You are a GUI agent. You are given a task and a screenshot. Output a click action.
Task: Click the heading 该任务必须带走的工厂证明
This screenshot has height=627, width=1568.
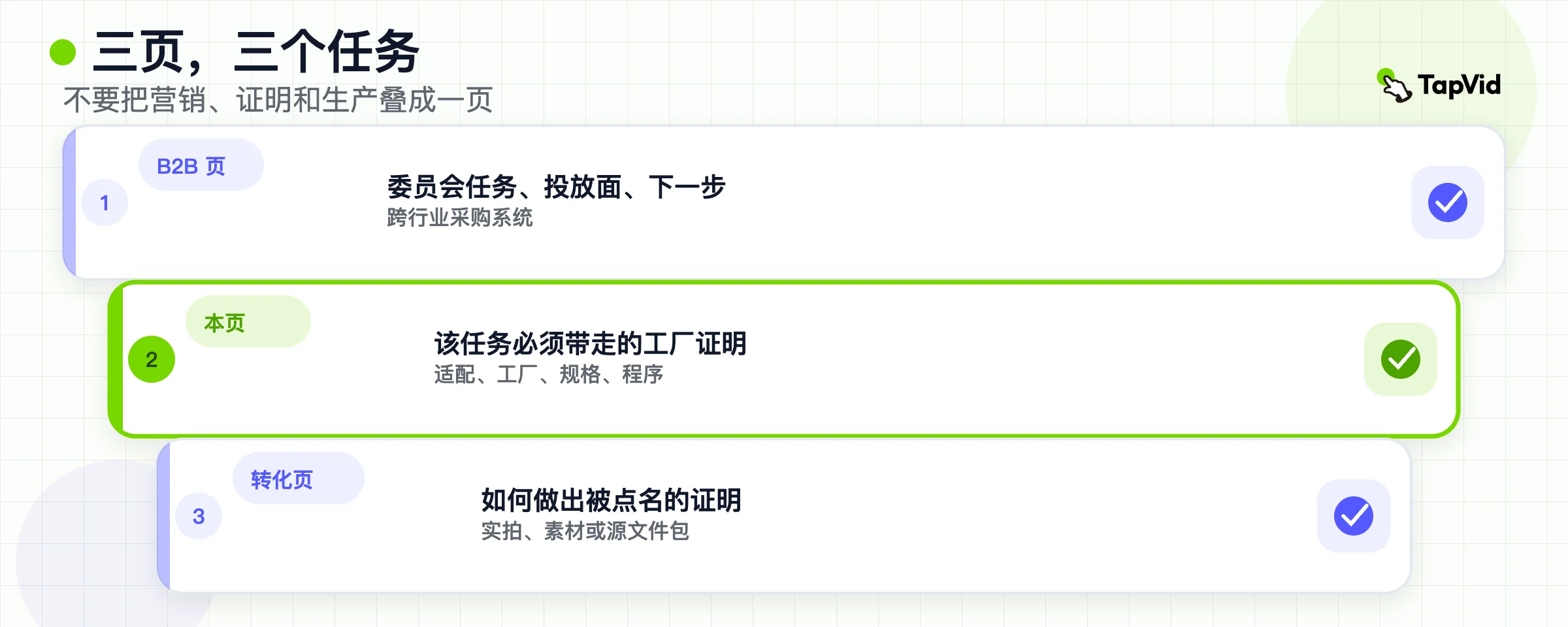click(x=590, y=344)
